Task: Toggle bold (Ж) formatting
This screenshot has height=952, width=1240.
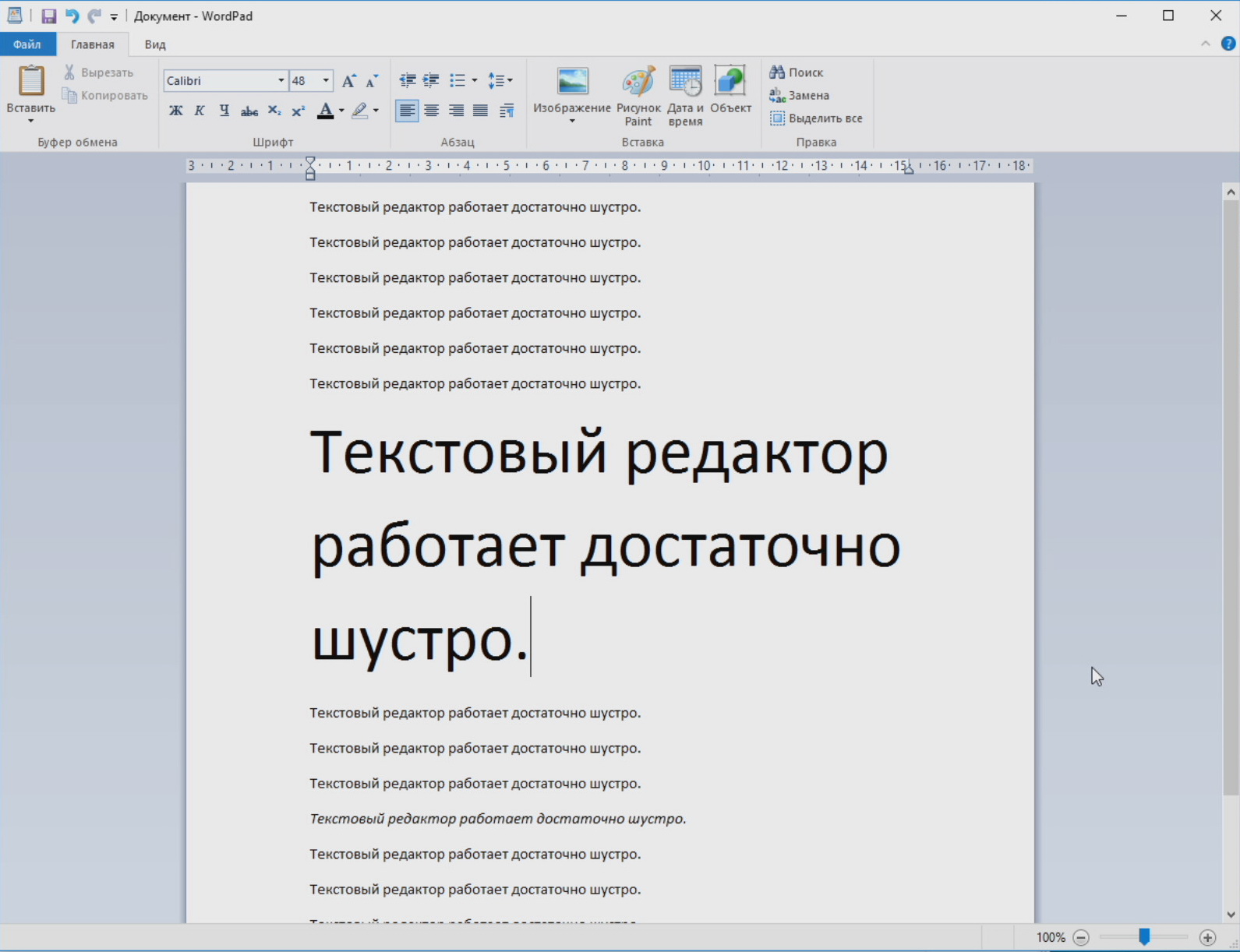Action: coord(176,111)
